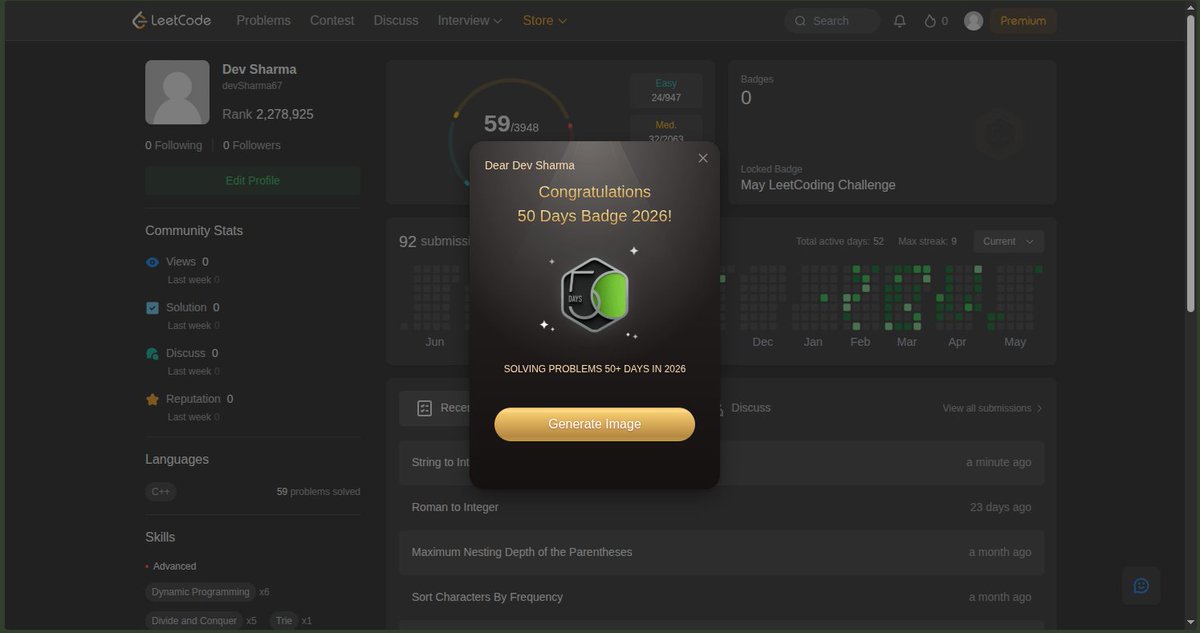Click the devSharma67 username text
The image size is (1200, 633).
[x=252, y=87]
